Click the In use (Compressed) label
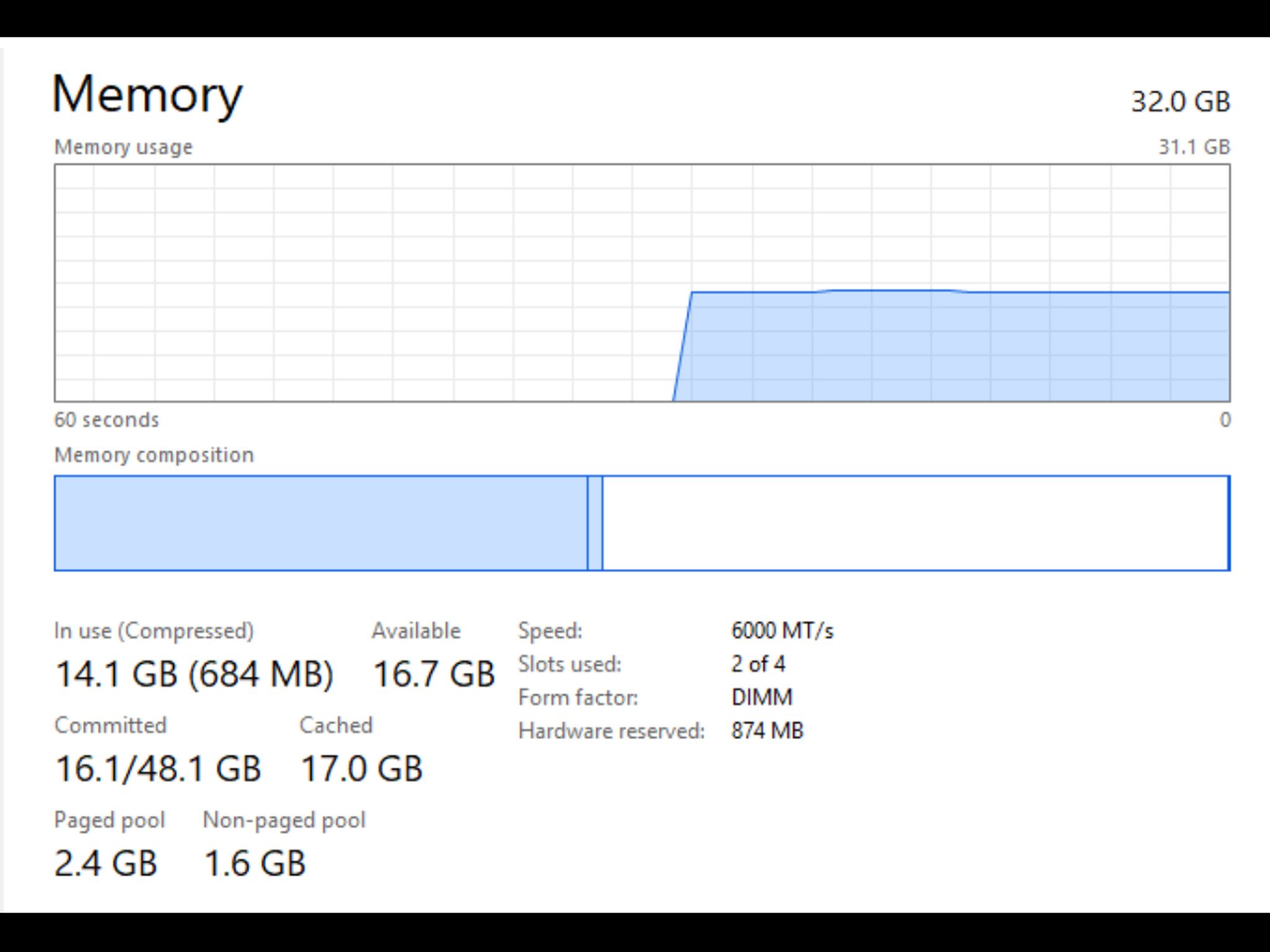 click(154, 631)
